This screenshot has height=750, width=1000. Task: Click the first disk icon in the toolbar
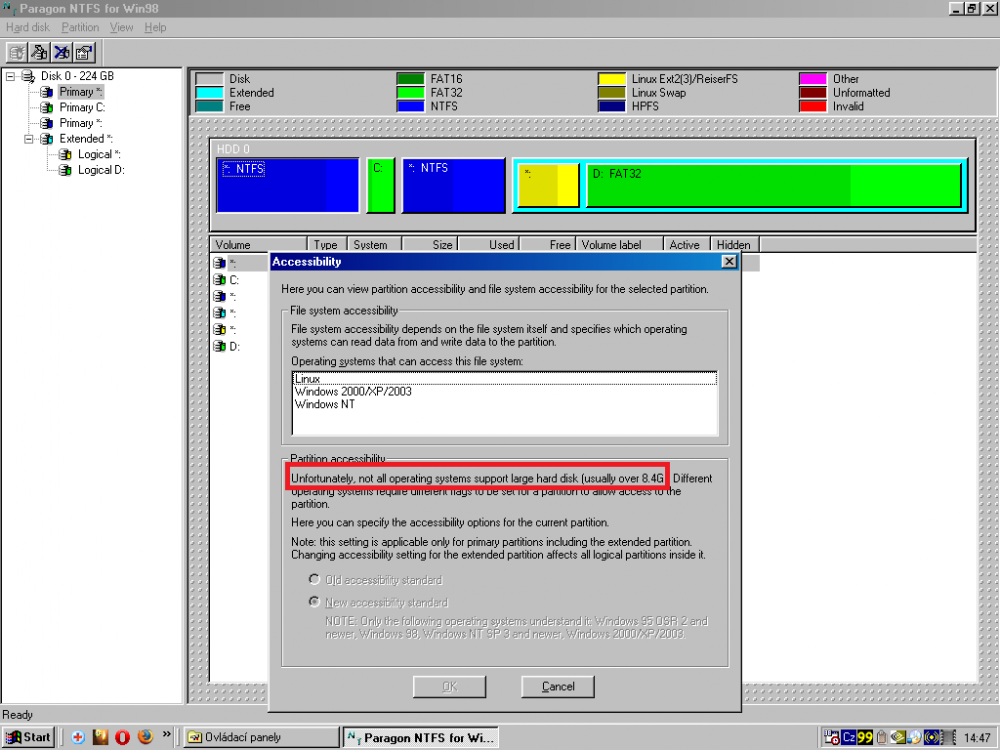[18, 52]
